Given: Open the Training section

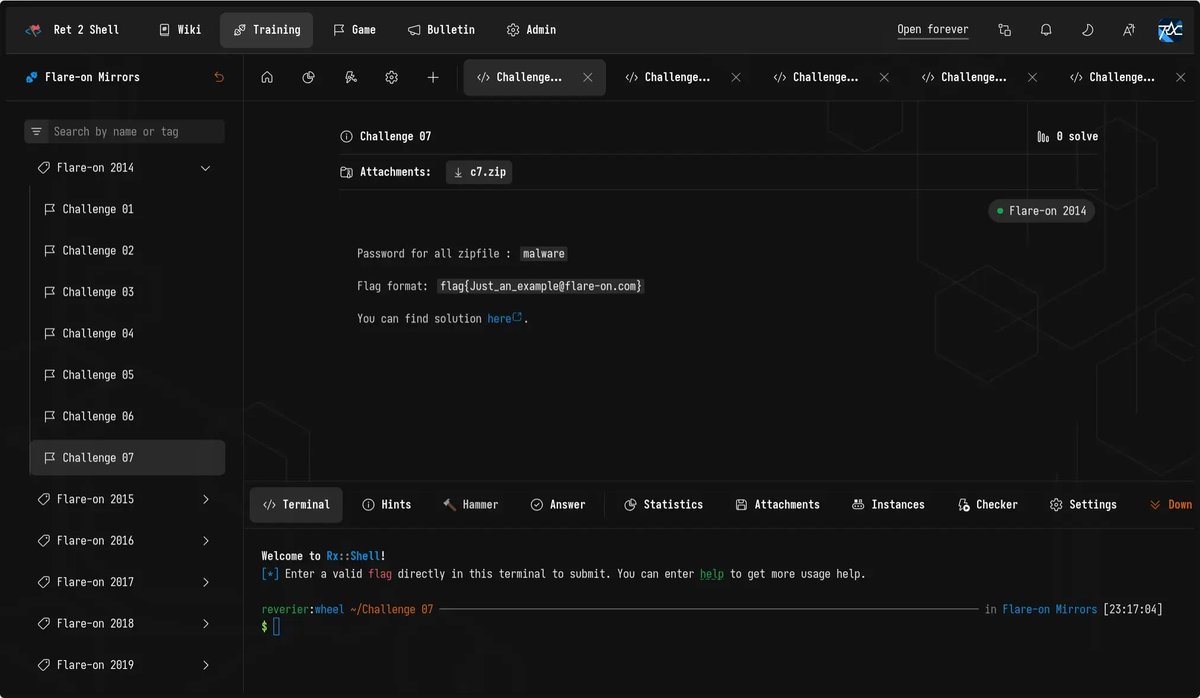Looking at the screenshot, I should pyautogui.click(x=266, y=30).
